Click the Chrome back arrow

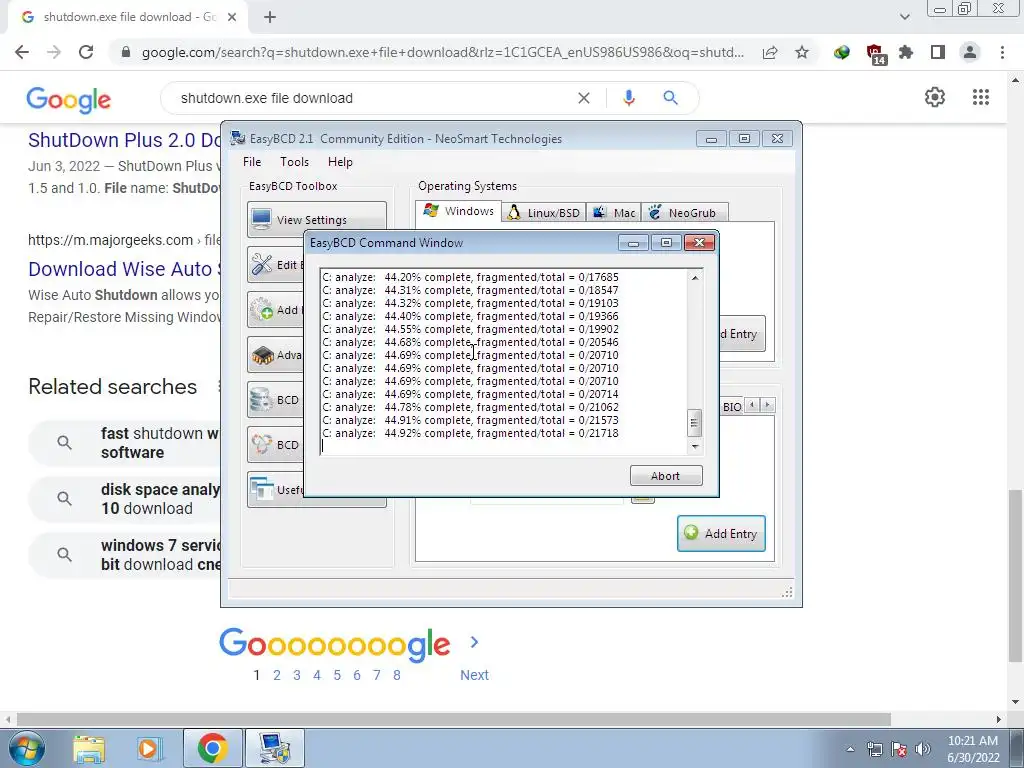click(x=22, y=52)
